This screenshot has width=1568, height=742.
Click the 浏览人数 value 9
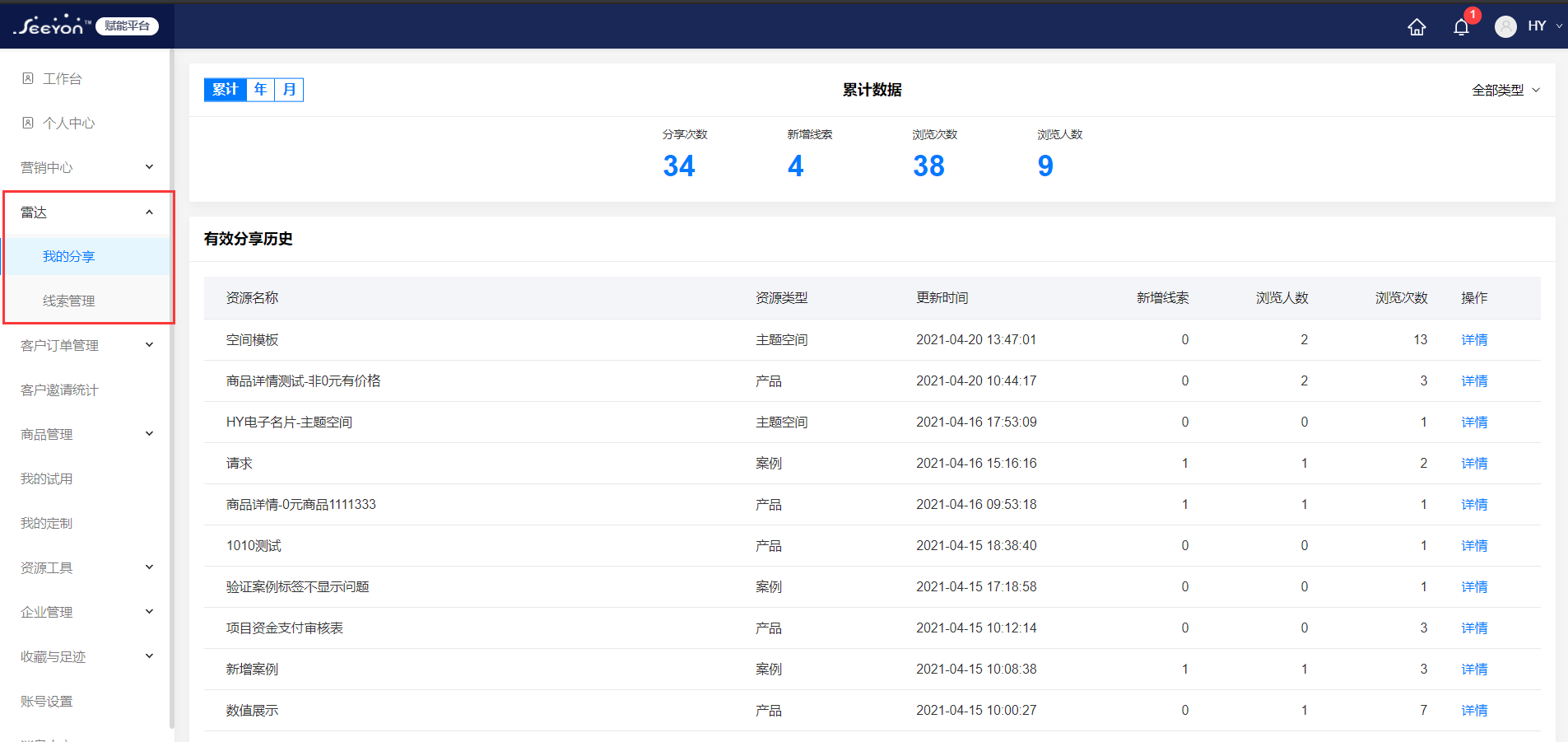point(1045,166)
